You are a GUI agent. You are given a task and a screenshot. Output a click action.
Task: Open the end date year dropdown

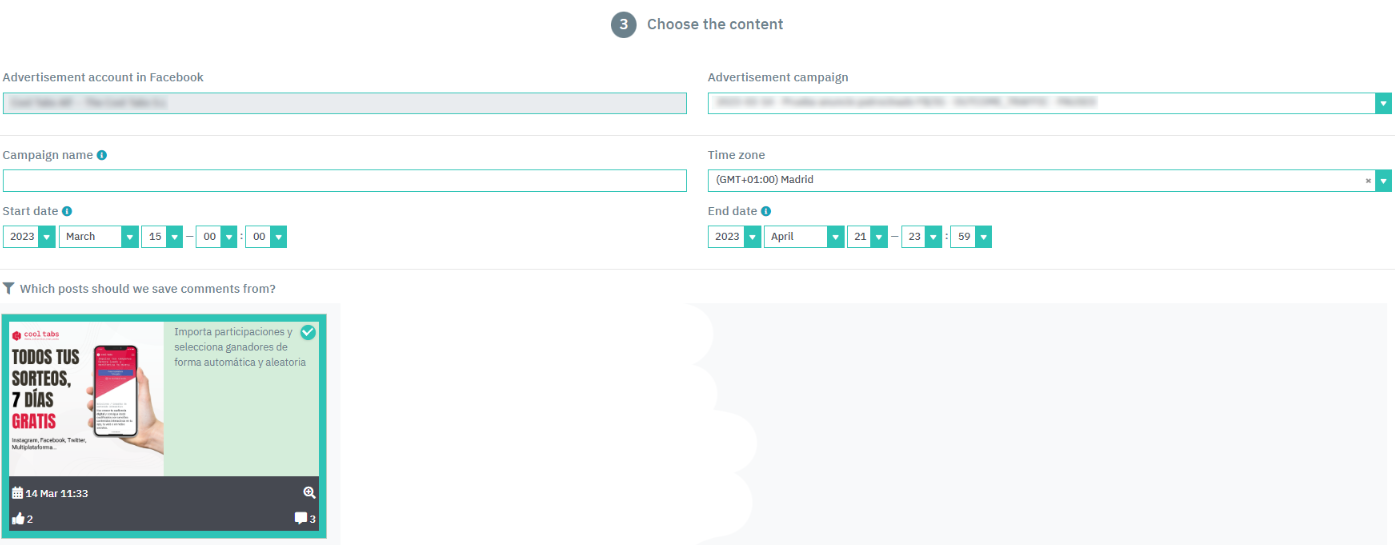tap(752, 237)
